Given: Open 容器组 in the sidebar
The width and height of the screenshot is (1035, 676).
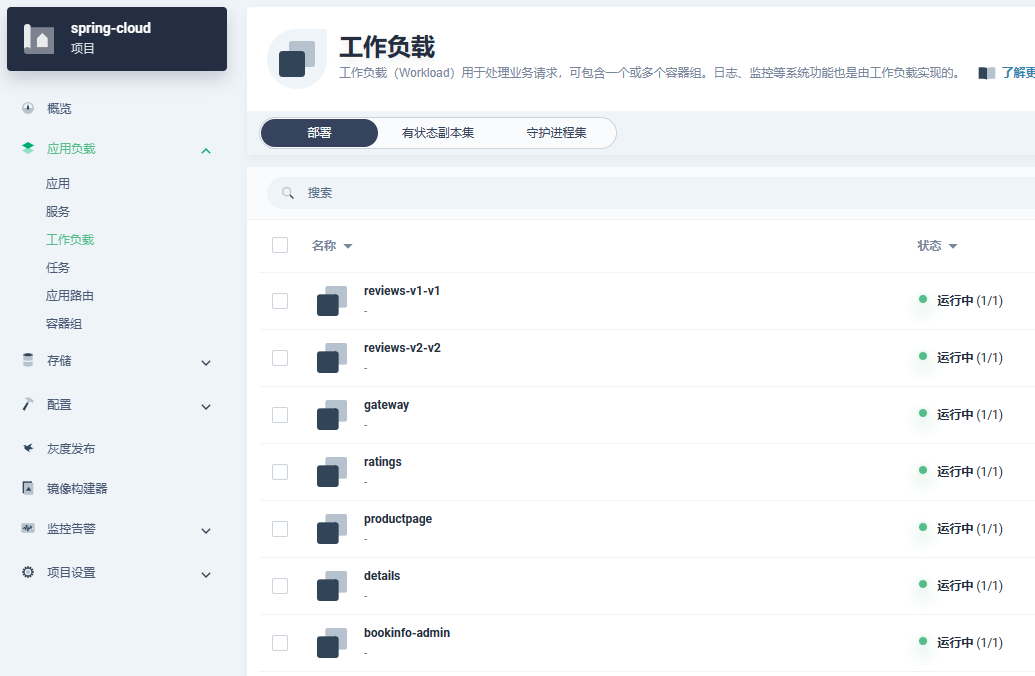Looking at the screenshot, I should 64,323.
